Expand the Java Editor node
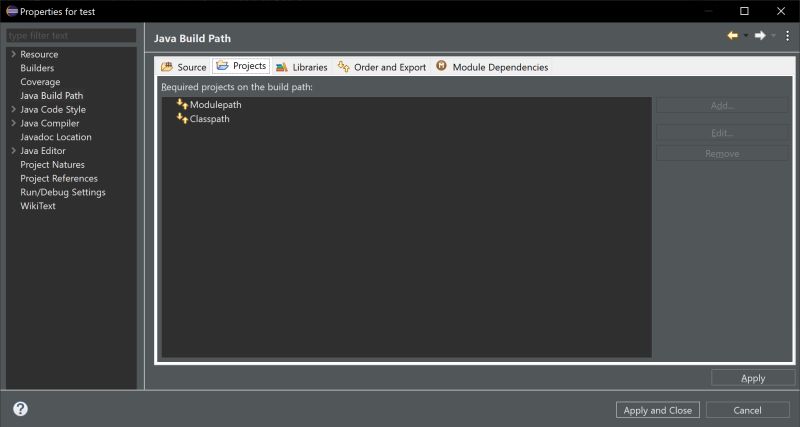 (x=13, y=150)
